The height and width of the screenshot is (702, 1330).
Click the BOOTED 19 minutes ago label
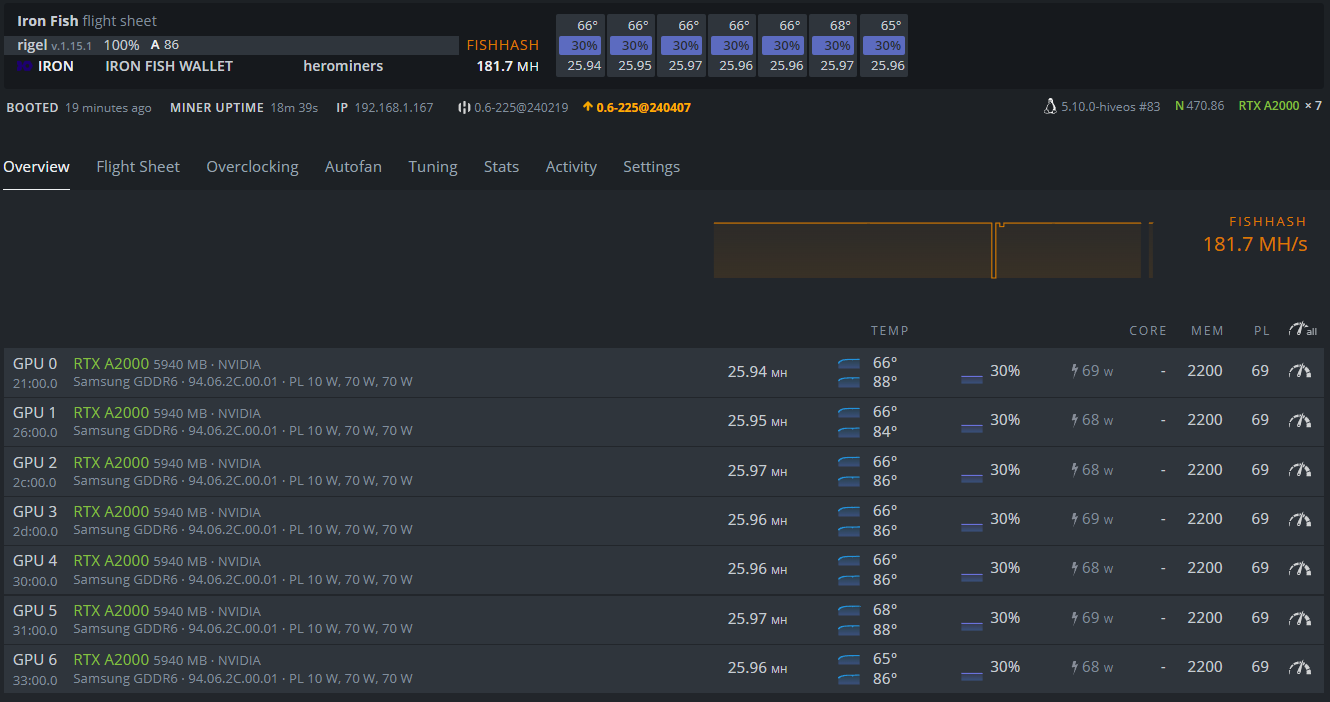[x=79, y=107]
